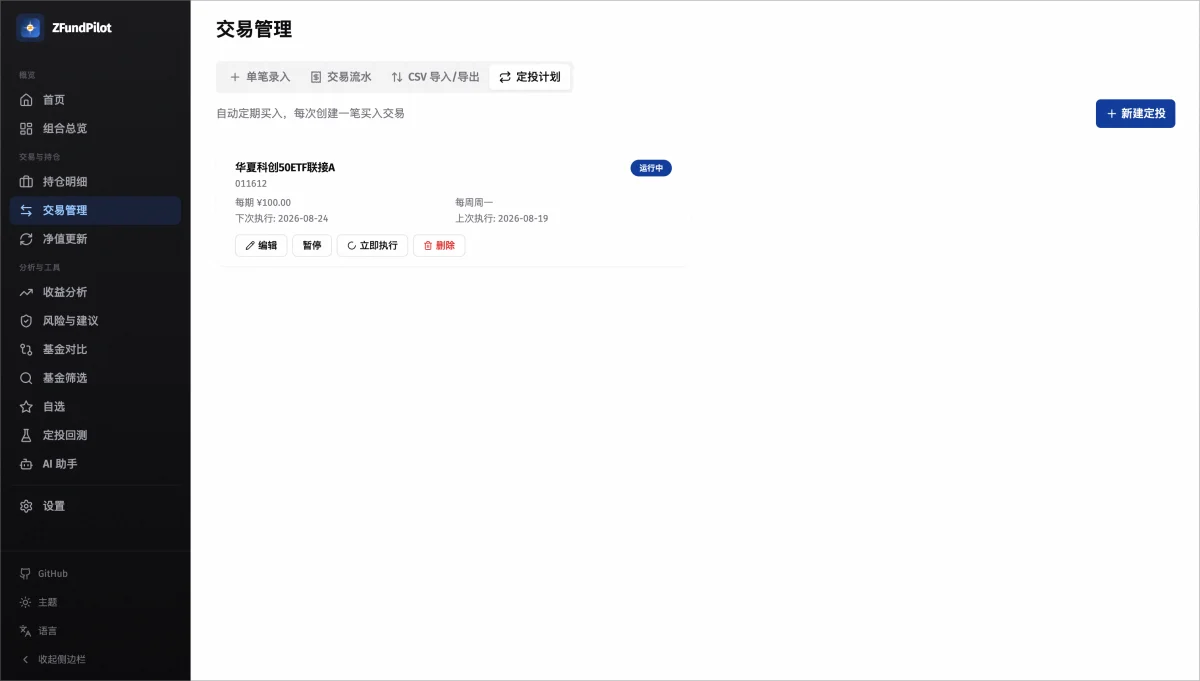Click the ZFundPilot app name text
The width and height of the screenshot is (1200, 681).
coord(82,28)
